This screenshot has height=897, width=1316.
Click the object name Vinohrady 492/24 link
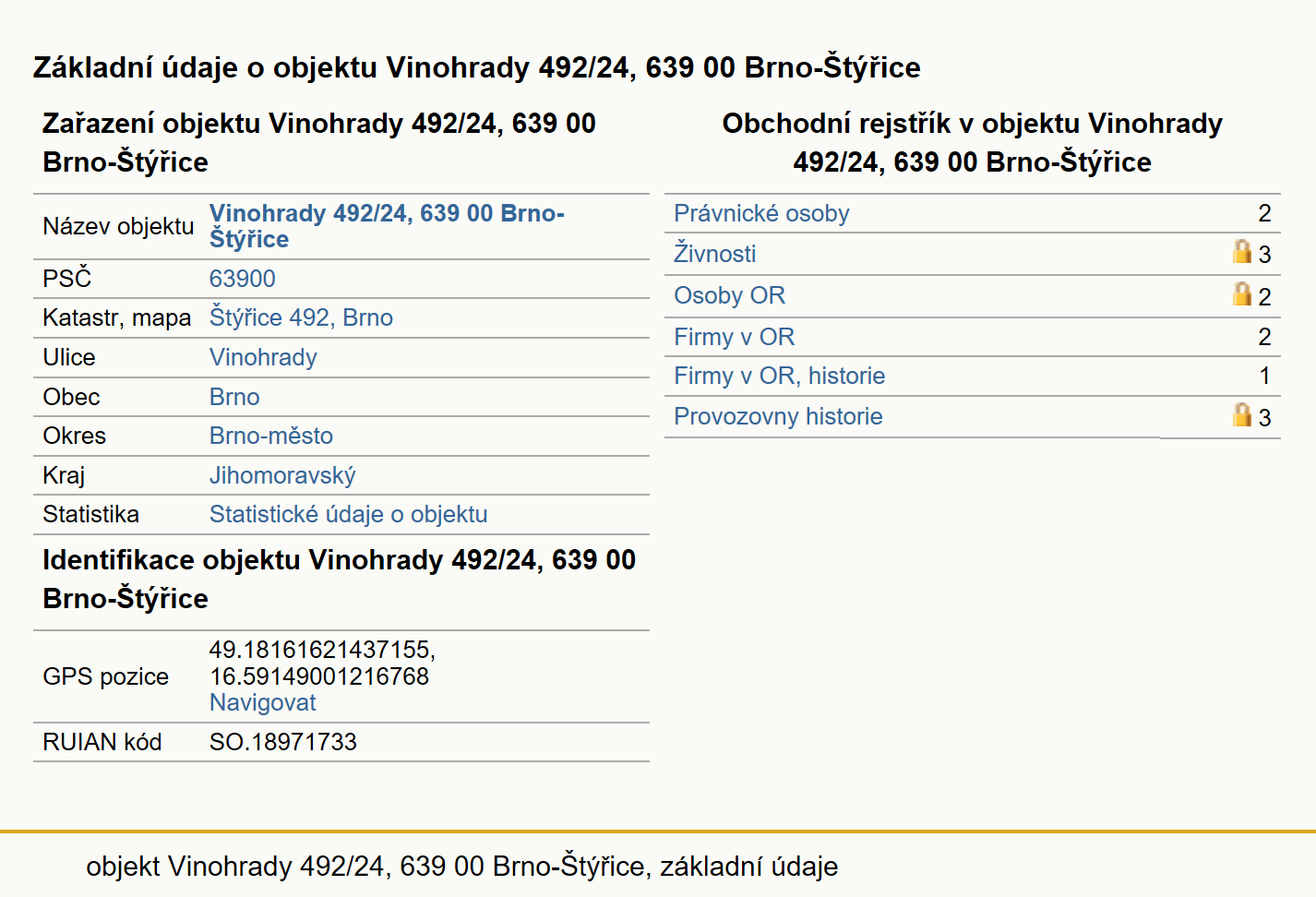387,226
